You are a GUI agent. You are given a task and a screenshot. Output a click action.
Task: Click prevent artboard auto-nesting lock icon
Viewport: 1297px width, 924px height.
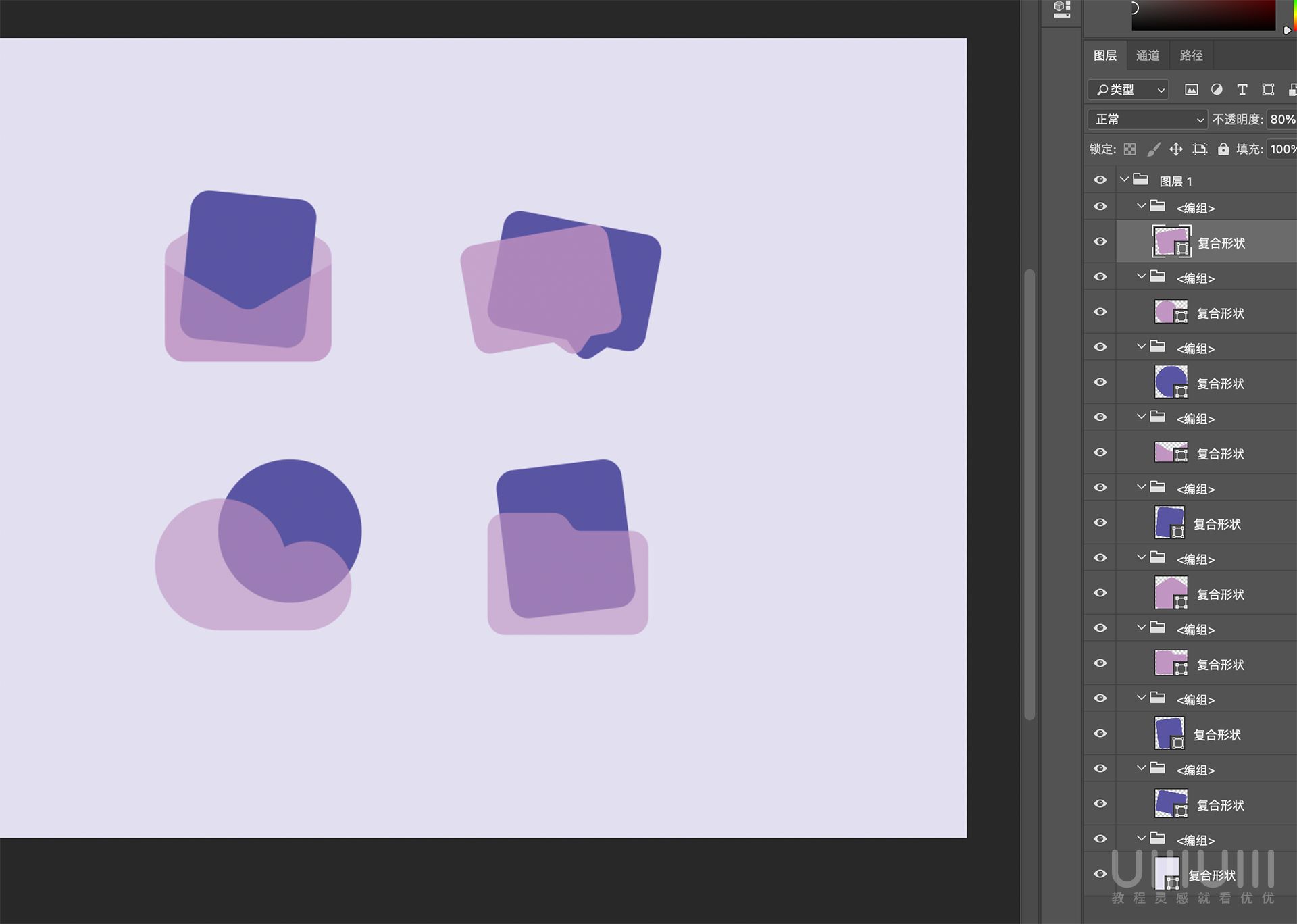click(x=1200, y=149)
